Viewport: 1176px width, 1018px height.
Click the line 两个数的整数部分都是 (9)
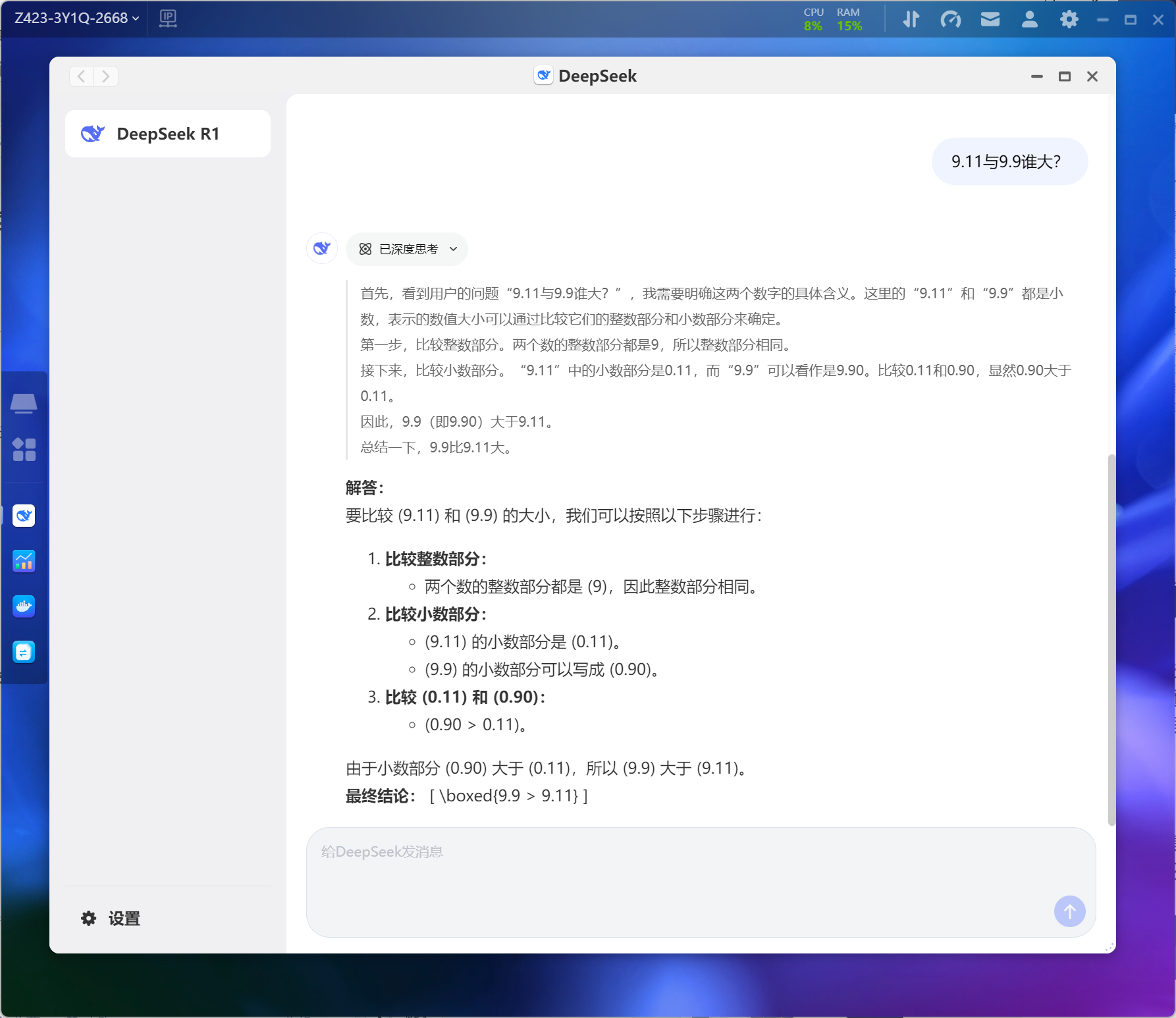point(591,587)
